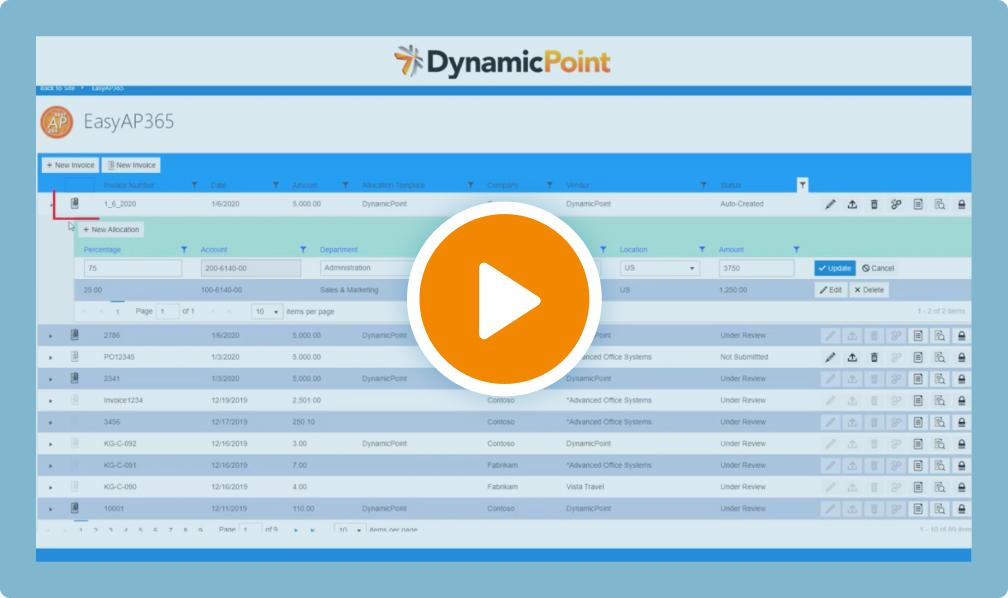Click the allocation Page number input

(167, 312)
